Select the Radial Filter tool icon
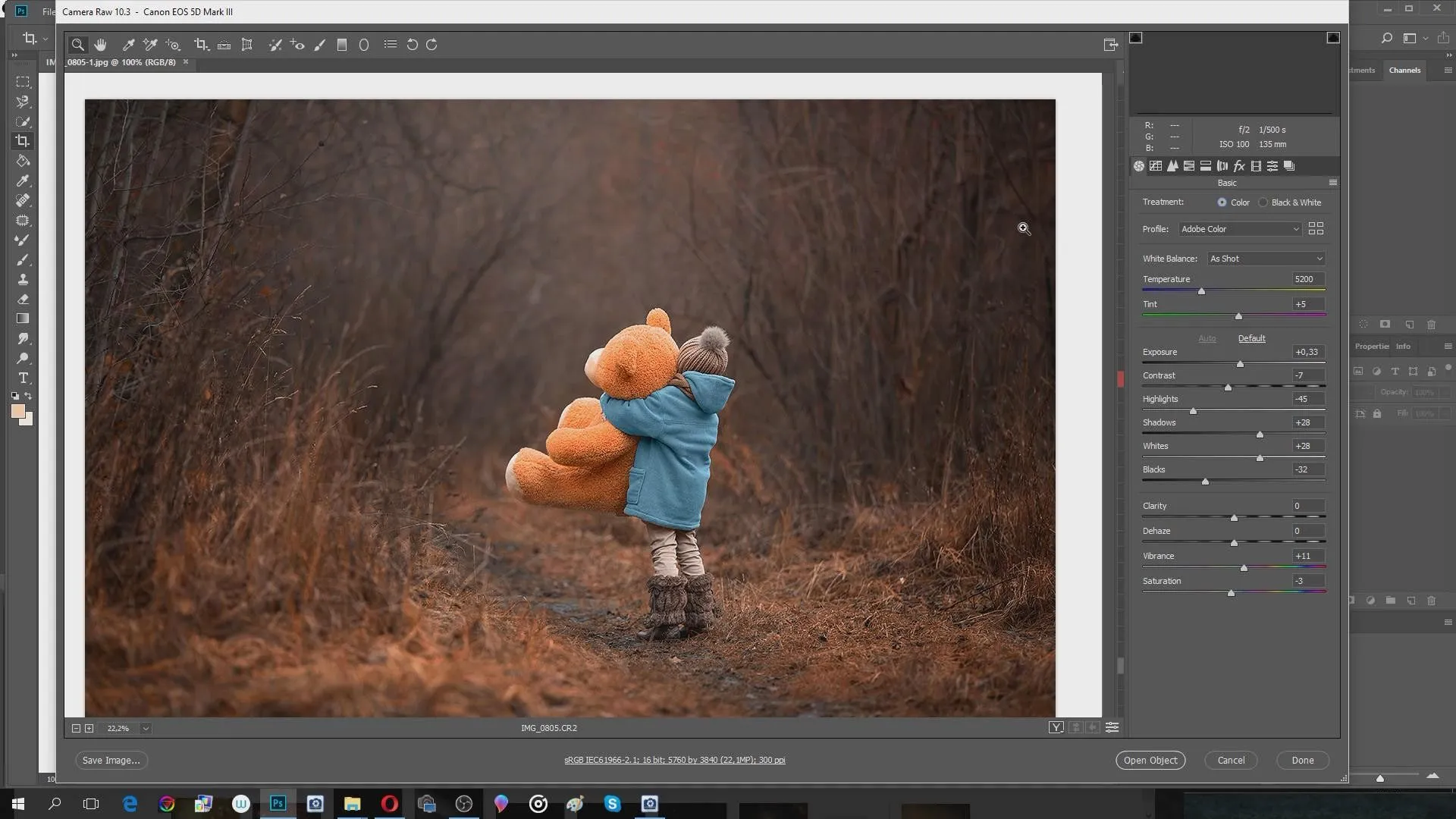This screenshot has width=1456, height=819. click(364, 44)
